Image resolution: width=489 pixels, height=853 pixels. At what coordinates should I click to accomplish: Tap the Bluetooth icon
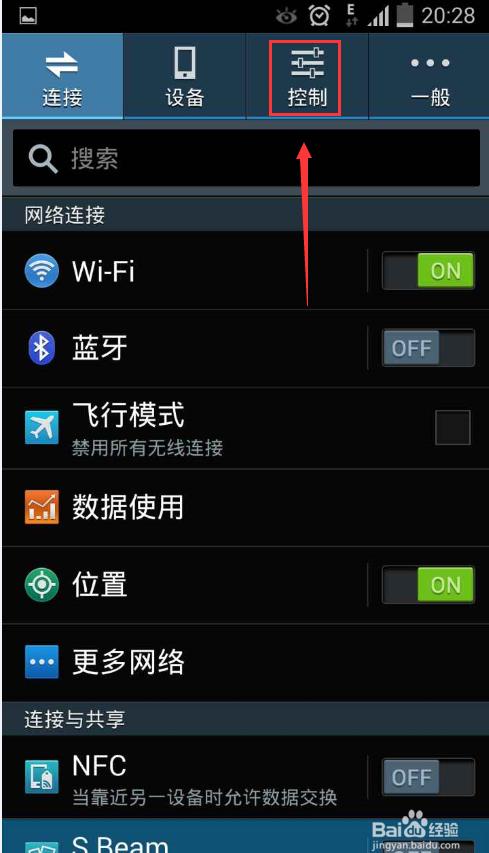[x=42, y=348]
